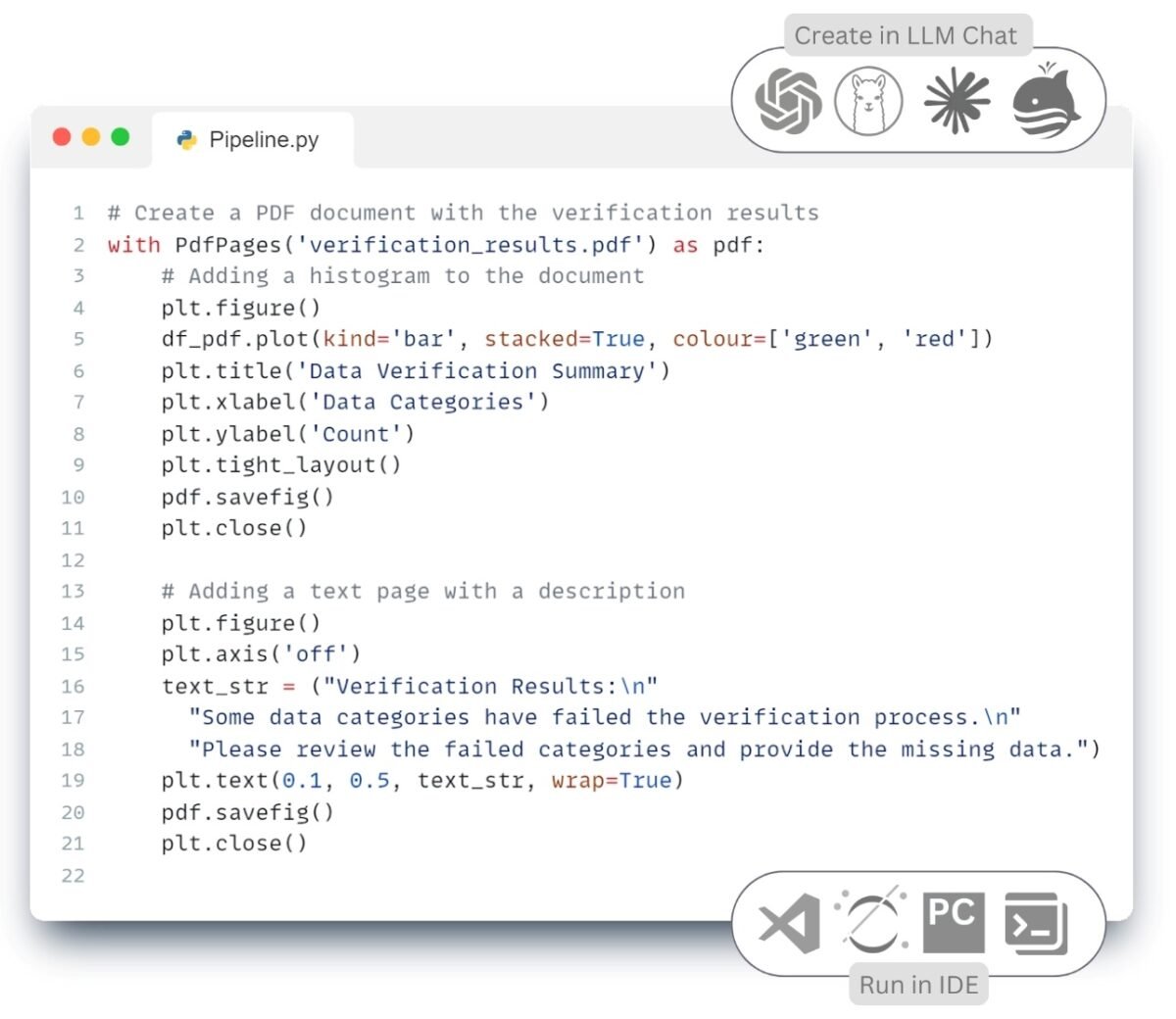
Task: Click the ChatGPT (OpenAI) logo icon
Action: (788, 101)
